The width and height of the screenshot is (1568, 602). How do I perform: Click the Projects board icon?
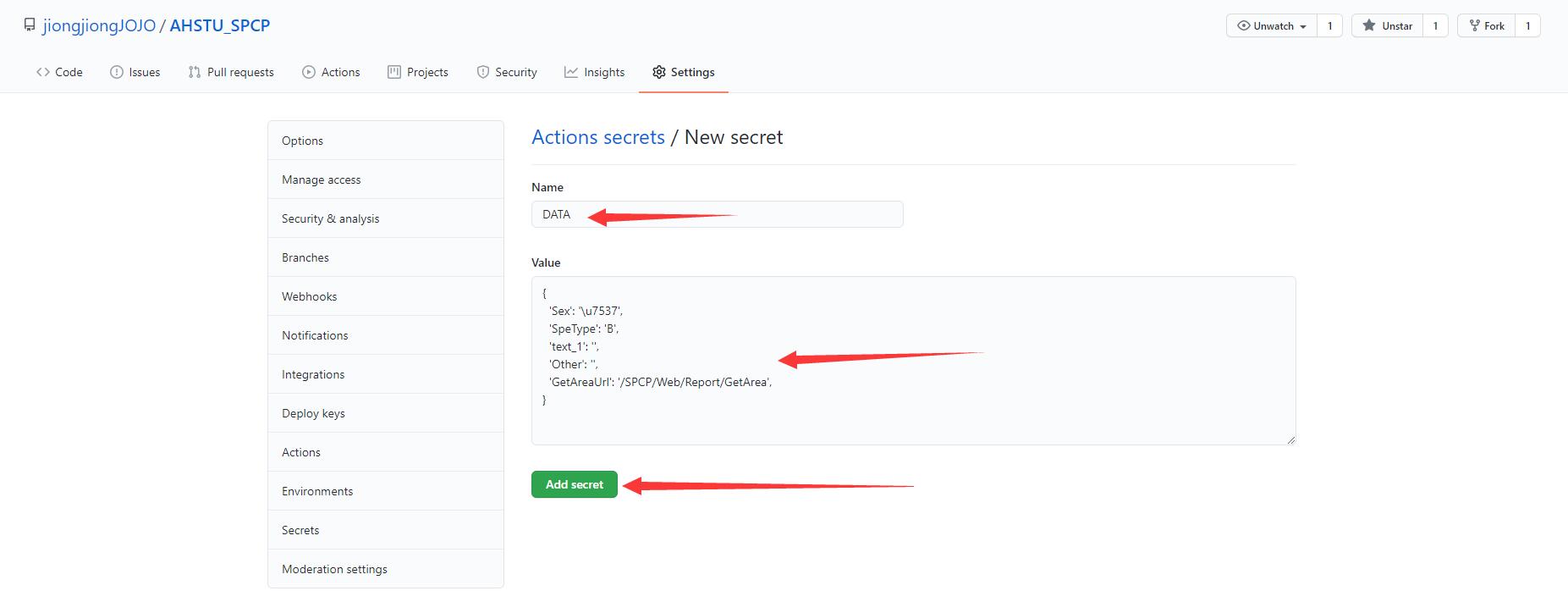coord(394,72)
